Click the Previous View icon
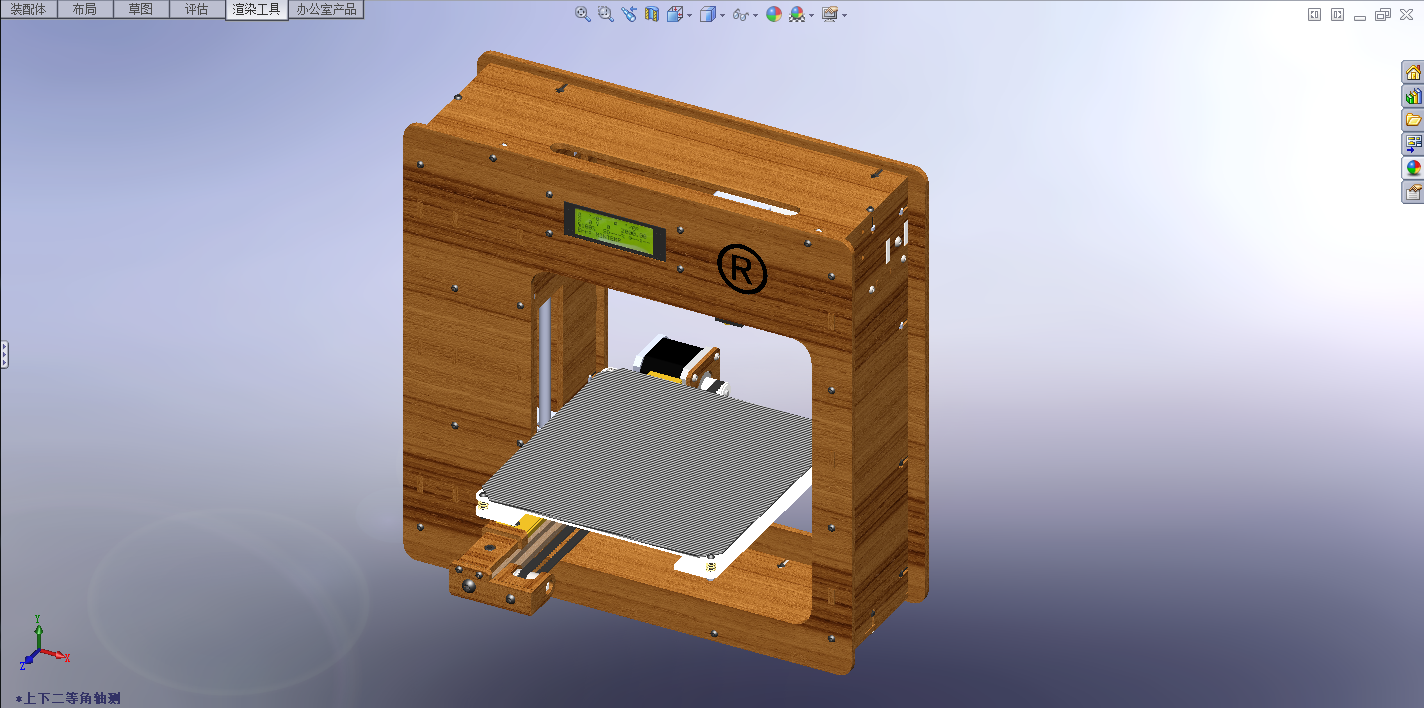This screenshot has height=708, width=1424. coord(628,14)
